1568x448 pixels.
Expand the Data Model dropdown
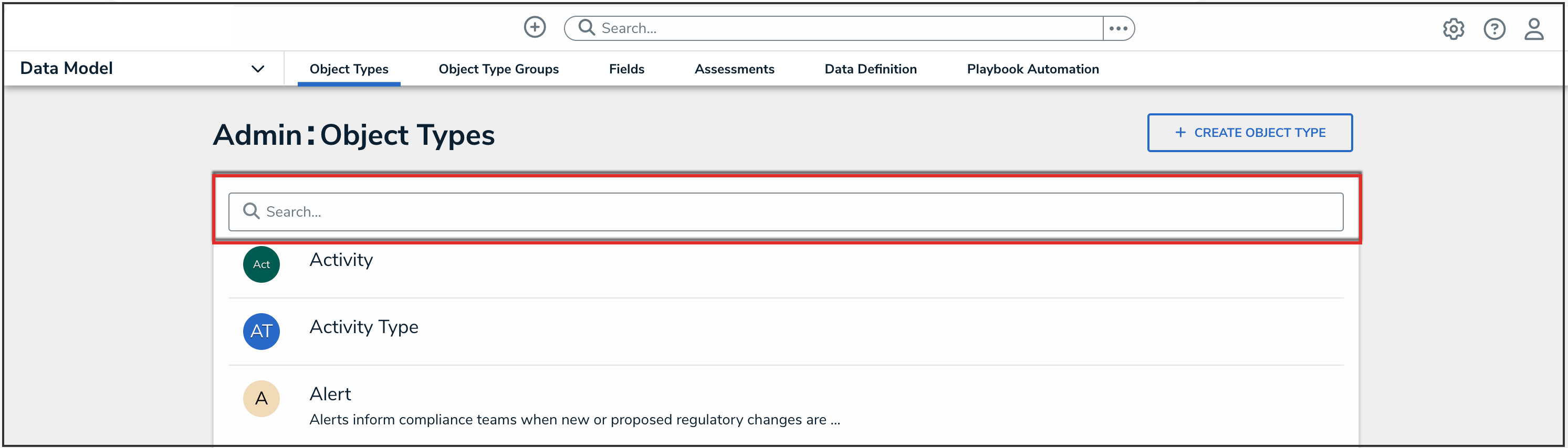coord(257,69)
